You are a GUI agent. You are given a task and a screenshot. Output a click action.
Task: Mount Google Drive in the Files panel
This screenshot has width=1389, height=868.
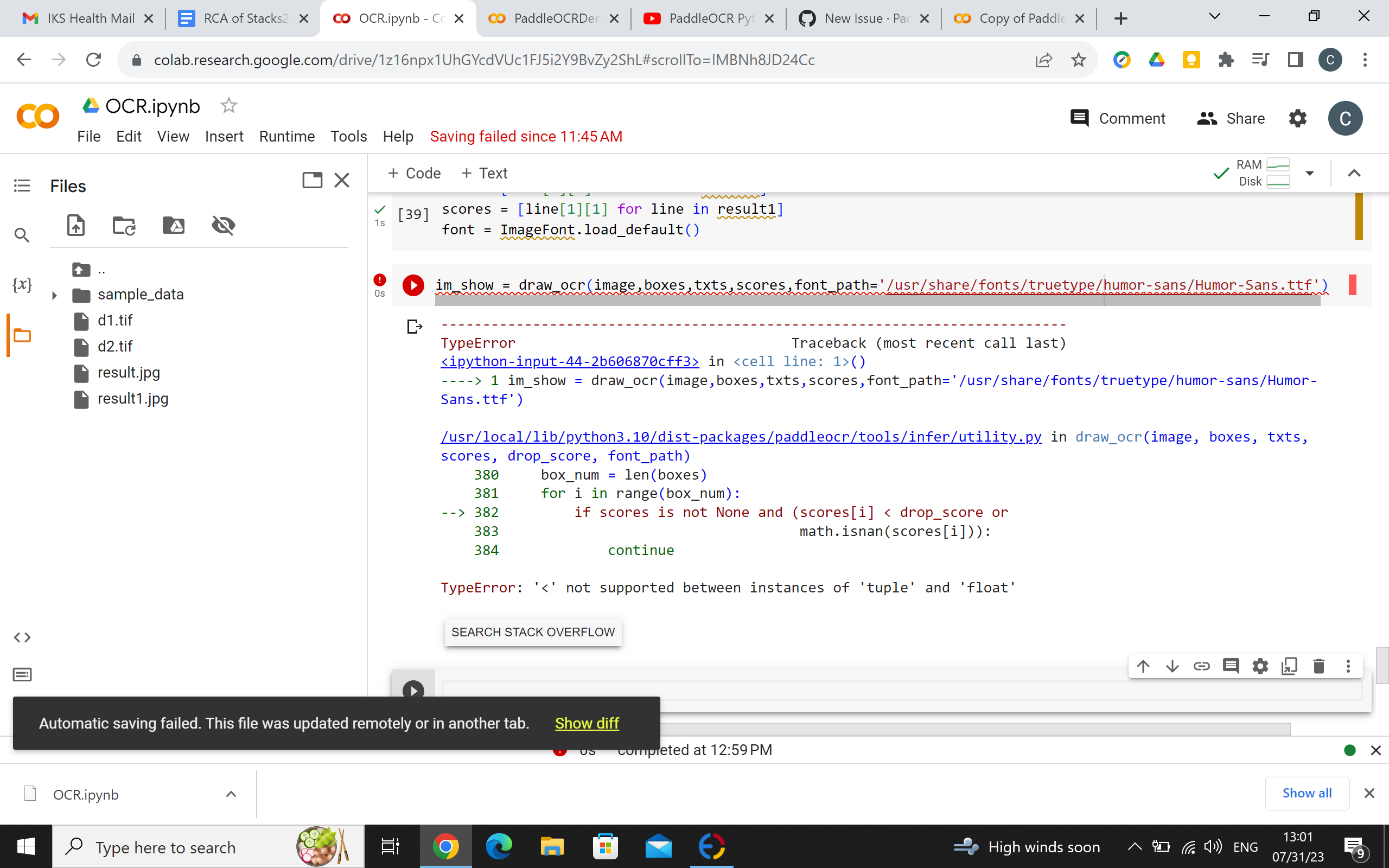pyautogui.click(x=173, y=225)
